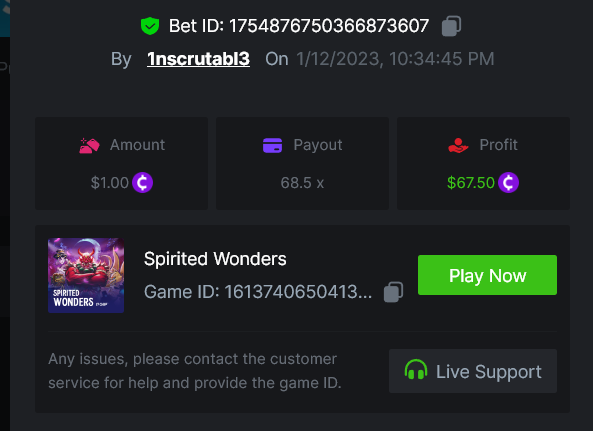Click the purple coin next to $67.50
This screenshot has width=593, height=431.
[x=508, y=183]
